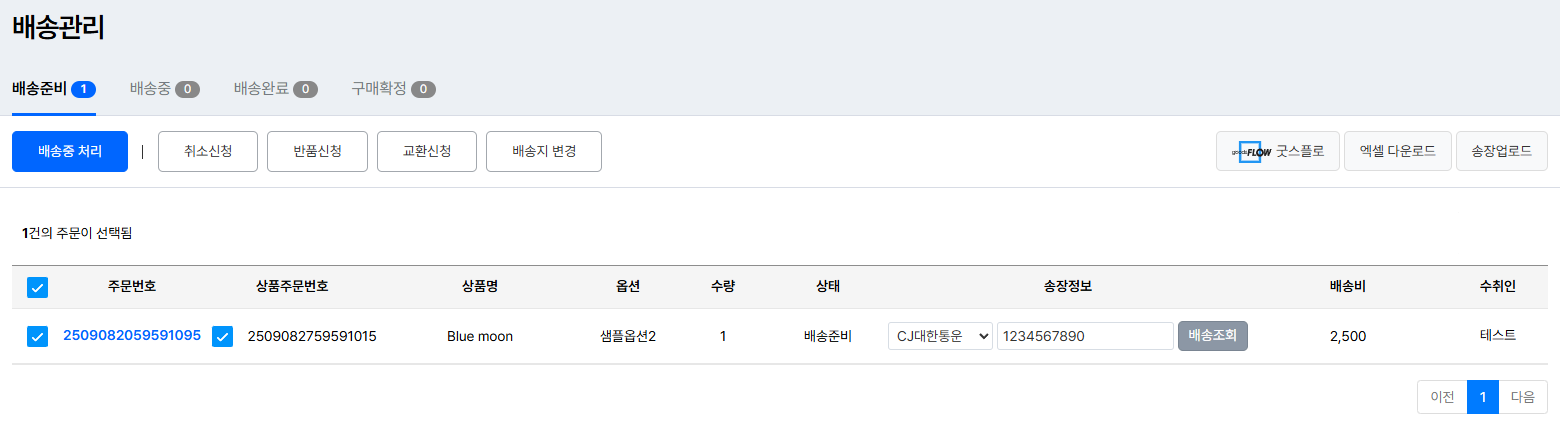
Task: Click the 취소신청 button
Action: point(208,152)
